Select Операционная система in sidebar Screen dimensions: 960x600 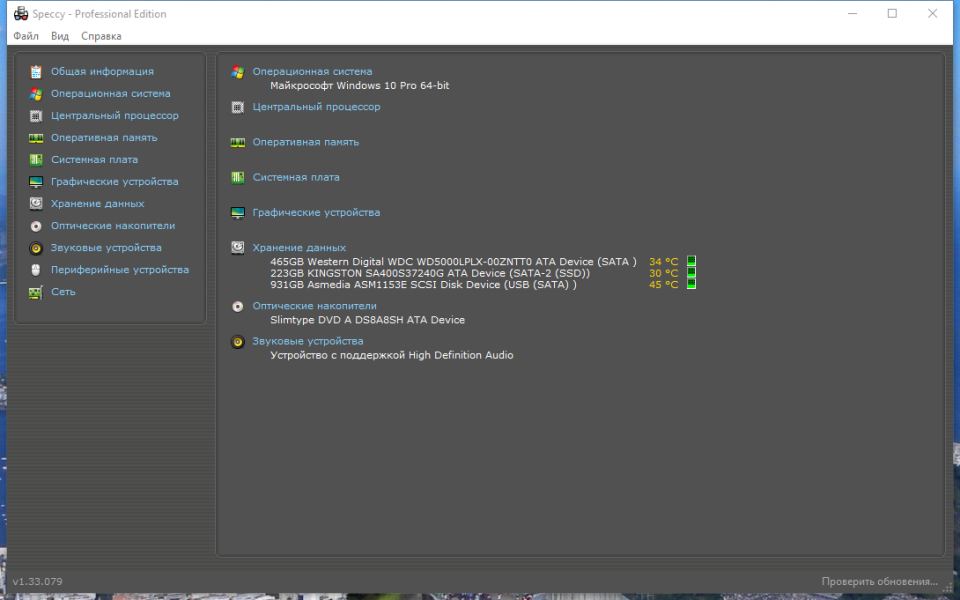click(111, 94)
